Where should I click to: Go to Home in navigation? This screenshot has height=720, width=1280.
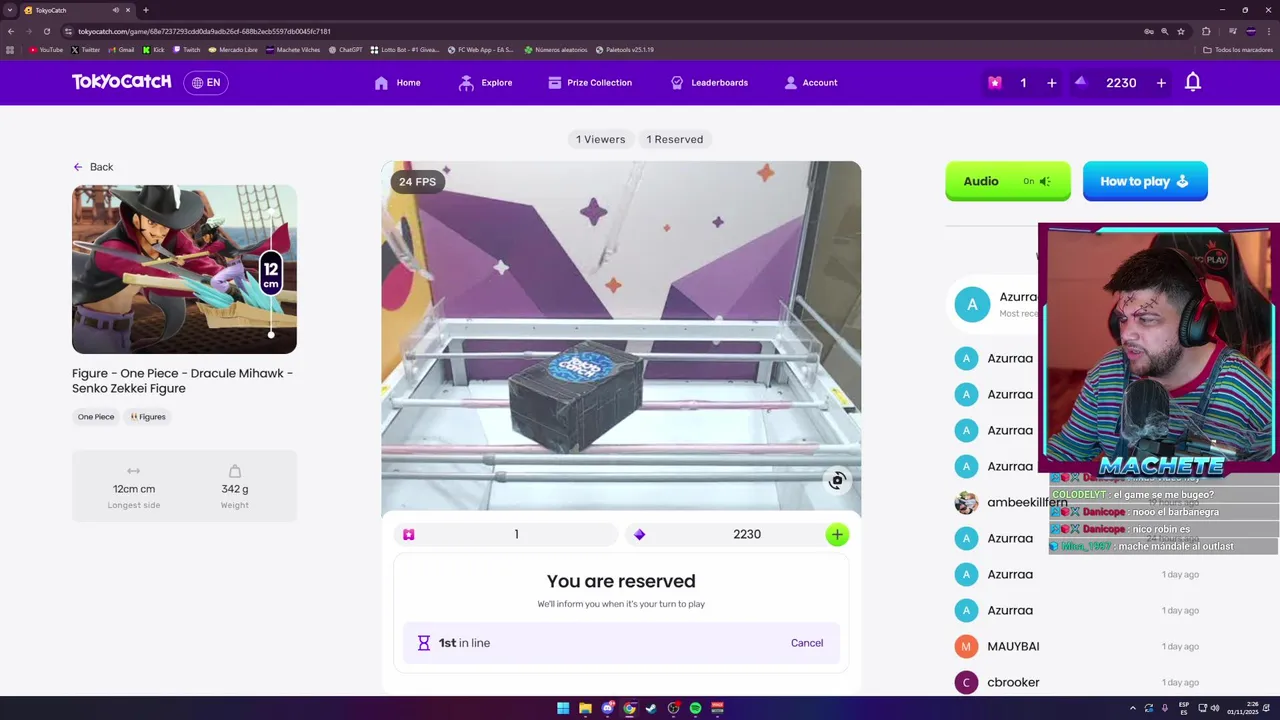click(397, 83)
